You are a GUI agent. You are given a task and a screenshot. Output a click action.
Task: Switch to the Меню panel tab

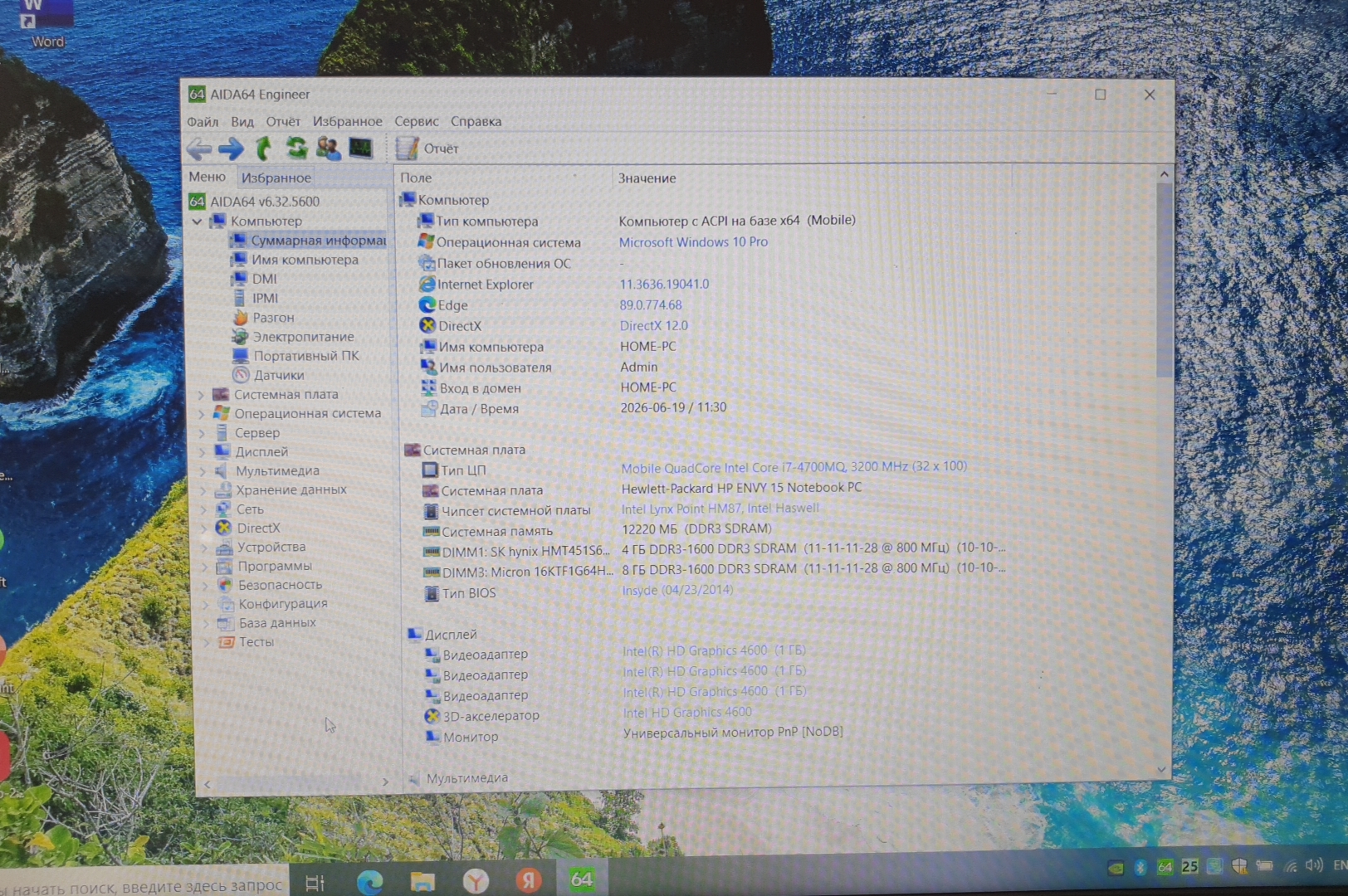[x=207, y=177]
